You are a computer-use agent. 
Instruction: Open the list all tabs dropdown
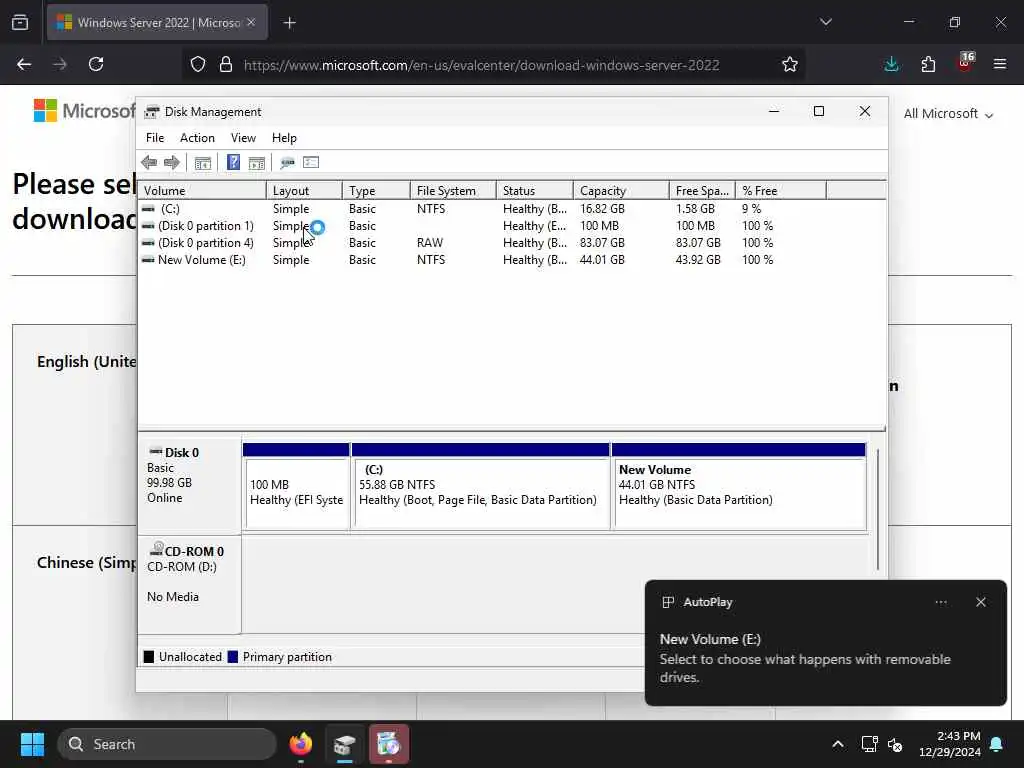click(x=826, y=22)
